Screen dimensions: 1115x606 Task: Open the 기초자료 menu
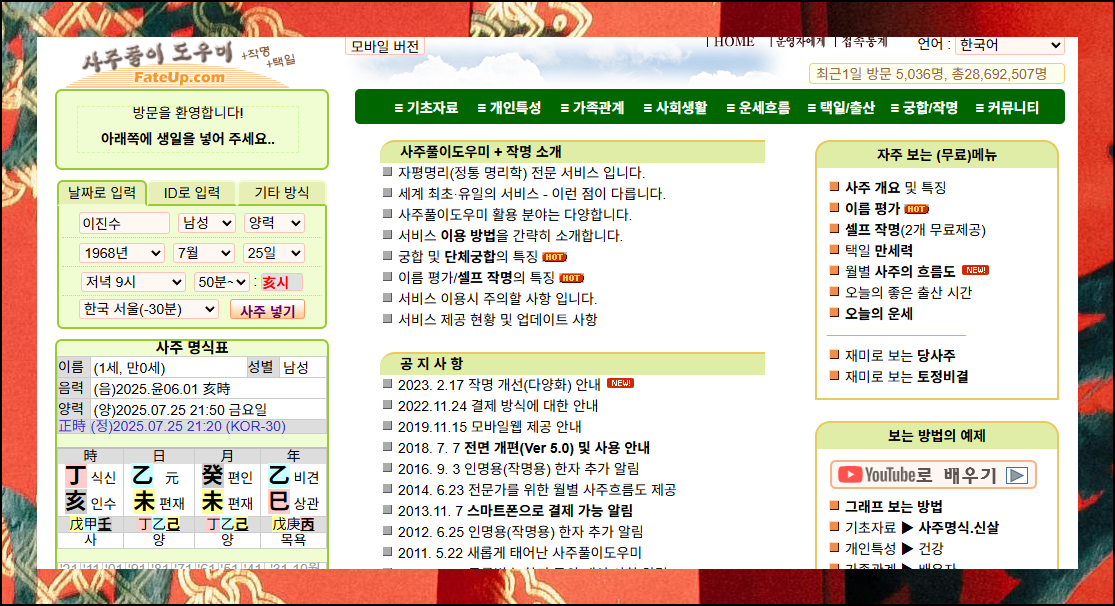[x=426, y=108]
